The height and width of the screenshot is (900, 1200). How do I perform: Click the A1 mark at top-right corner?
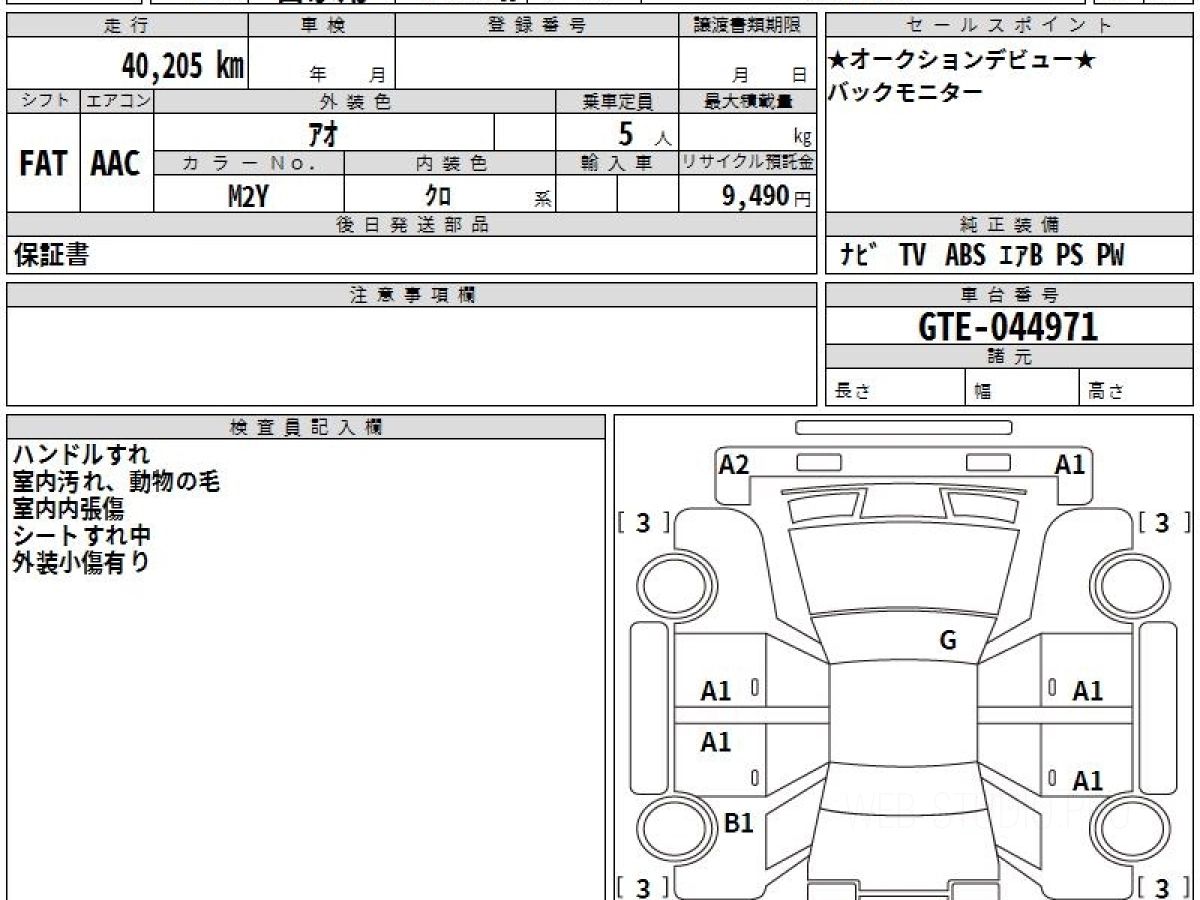click(1070, 464)
